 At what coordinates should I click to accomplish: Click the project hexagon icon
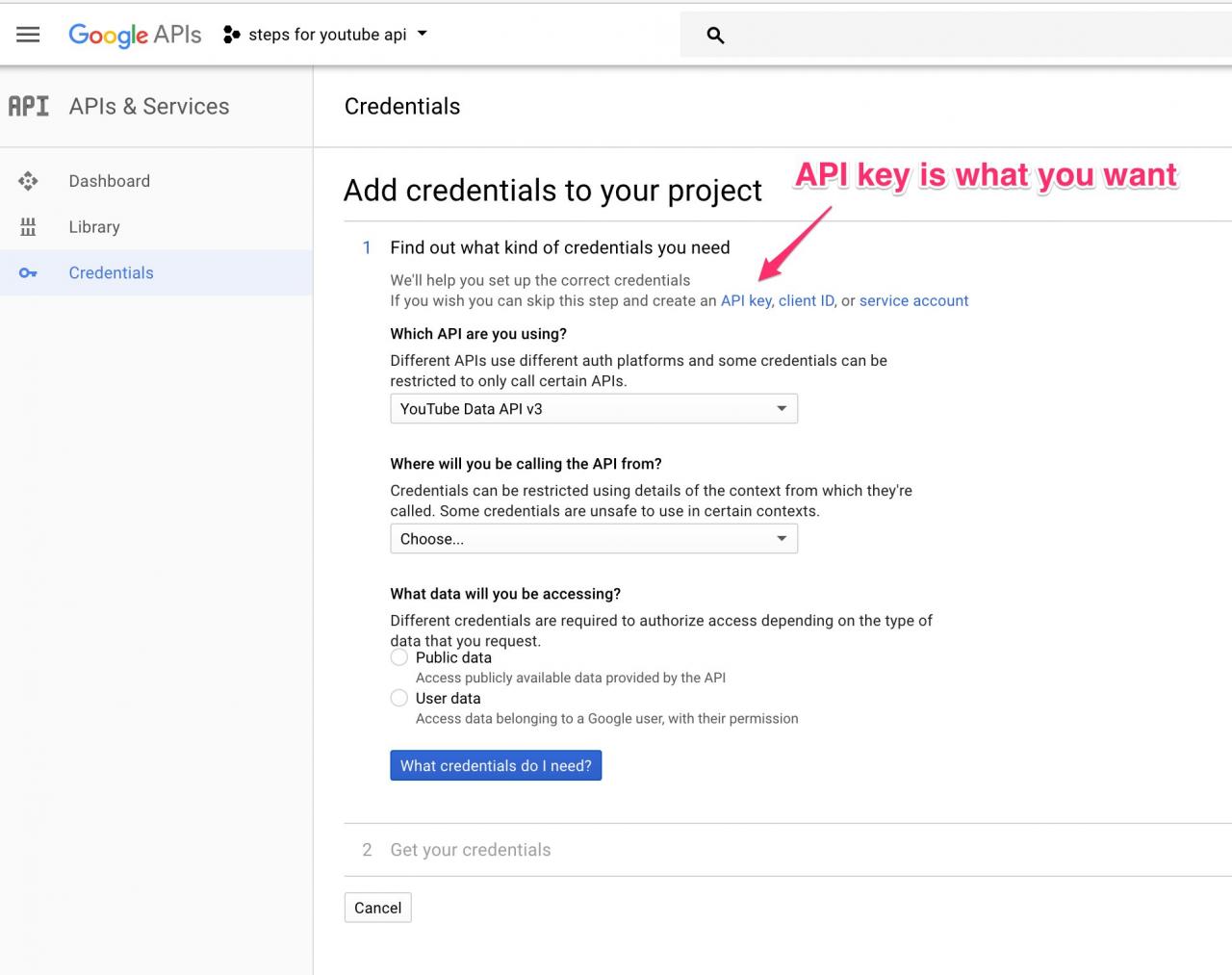(231, 35)
